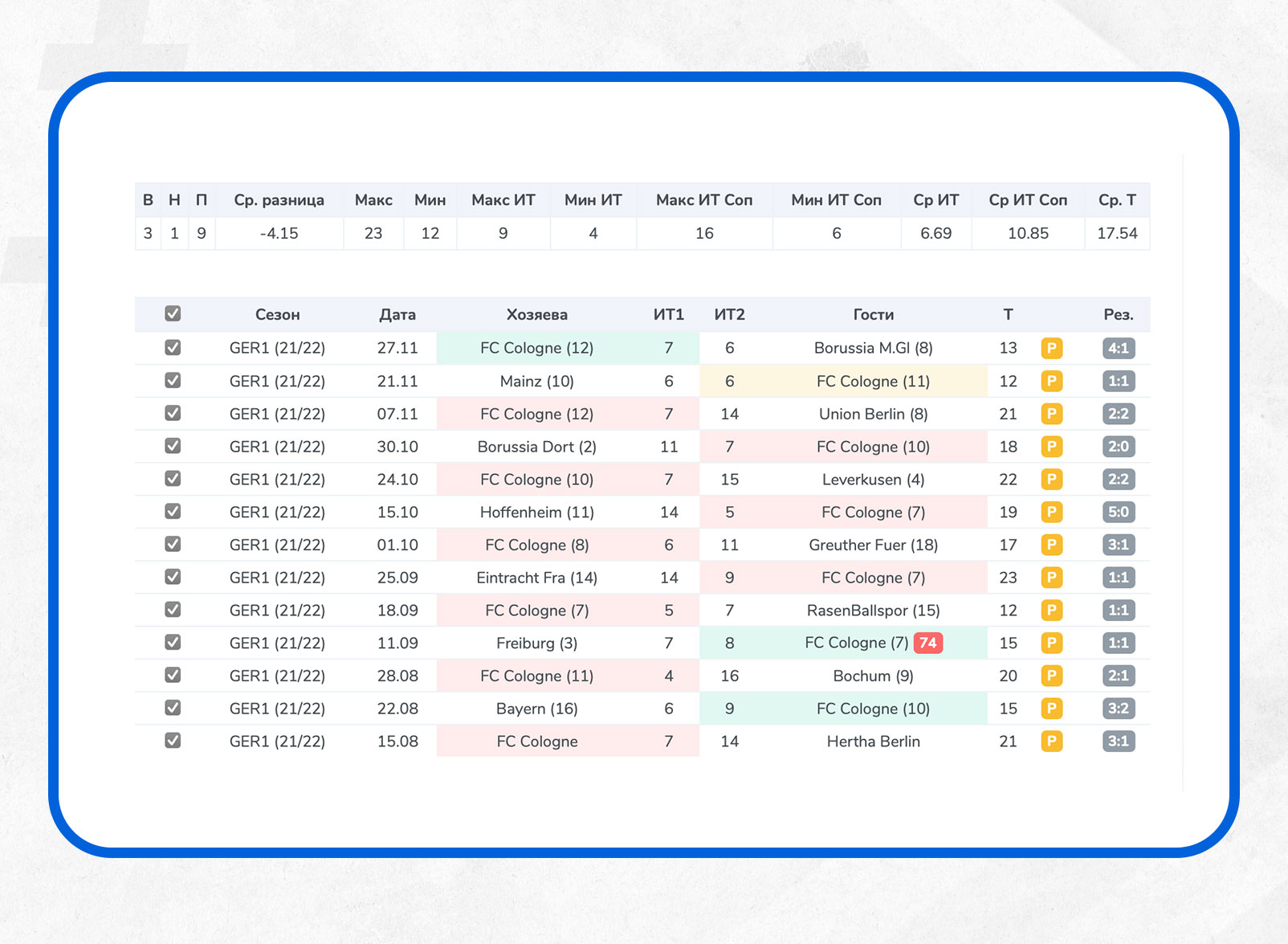
Task: Sort by the Дата column header
Action: click(397, 315)
